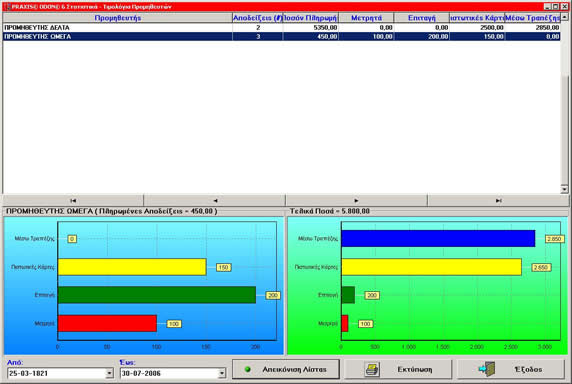Image resolution: width=572 pixels, height=384 pixels.
Task: Click Εκτύπωση print button label
Action: click(x=415, y=369)
